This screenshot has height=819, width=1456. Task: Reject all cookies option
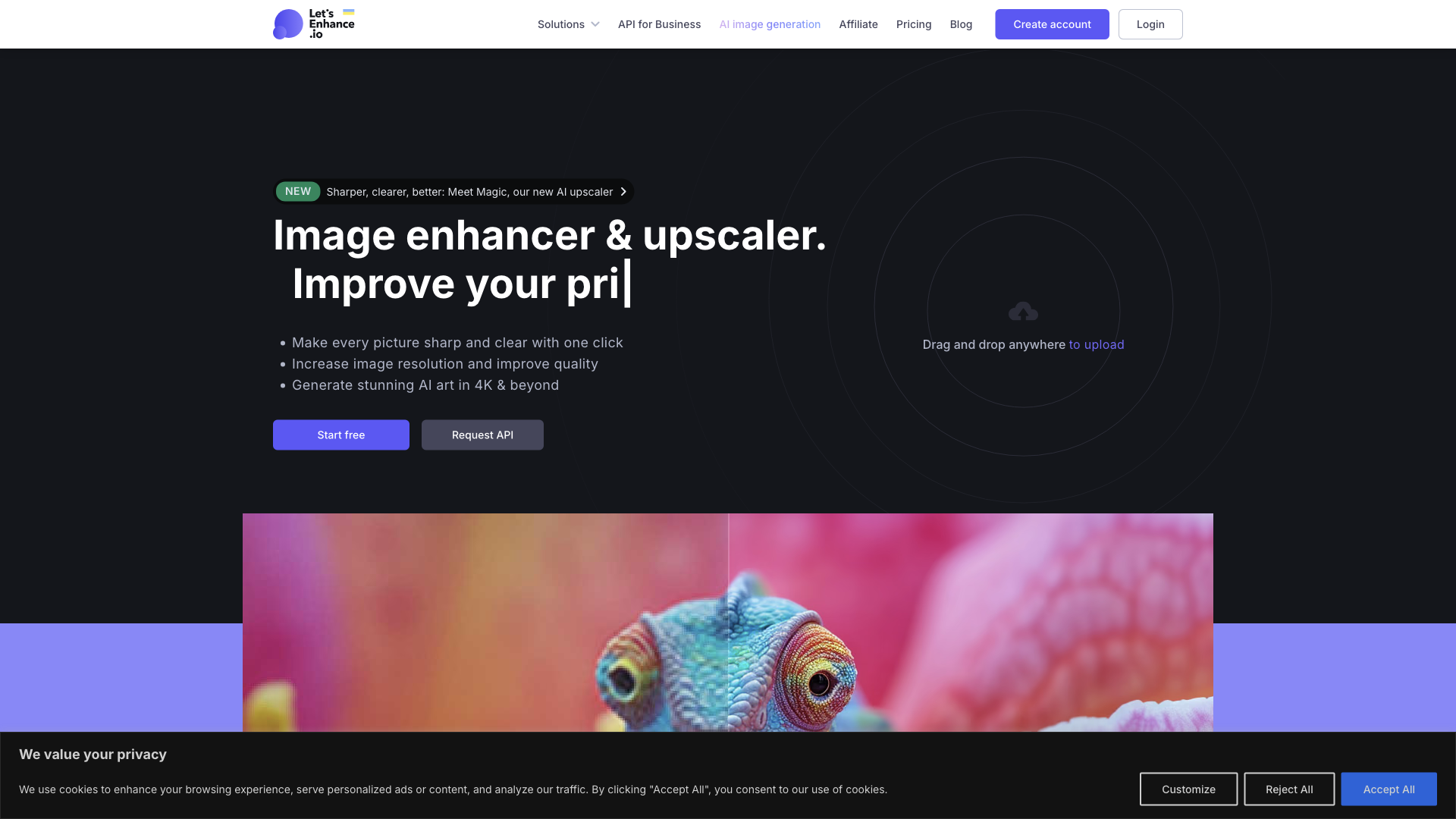pyautogui.click(x=1289, y=789)
